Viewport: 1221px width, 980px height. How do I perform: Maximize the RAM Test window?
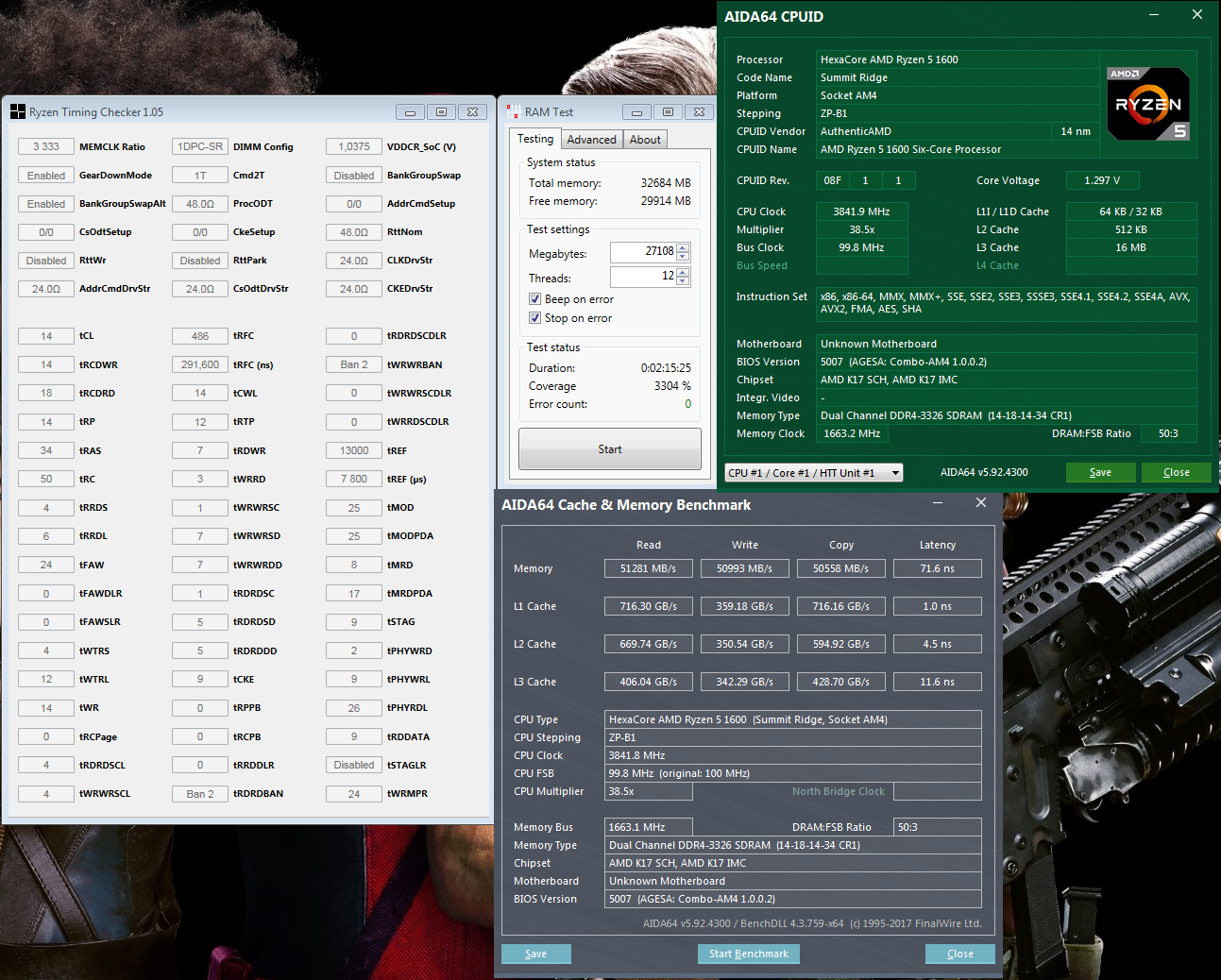(668, 111)
